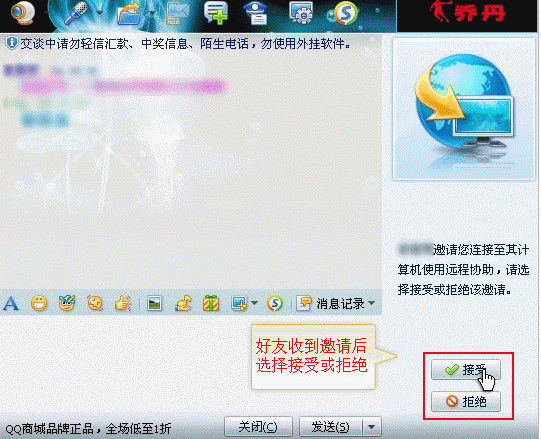This screenshot has width=541, height=439.
Task: Click the 关闭(C) close chat button
Action: [x=258, y=427]
